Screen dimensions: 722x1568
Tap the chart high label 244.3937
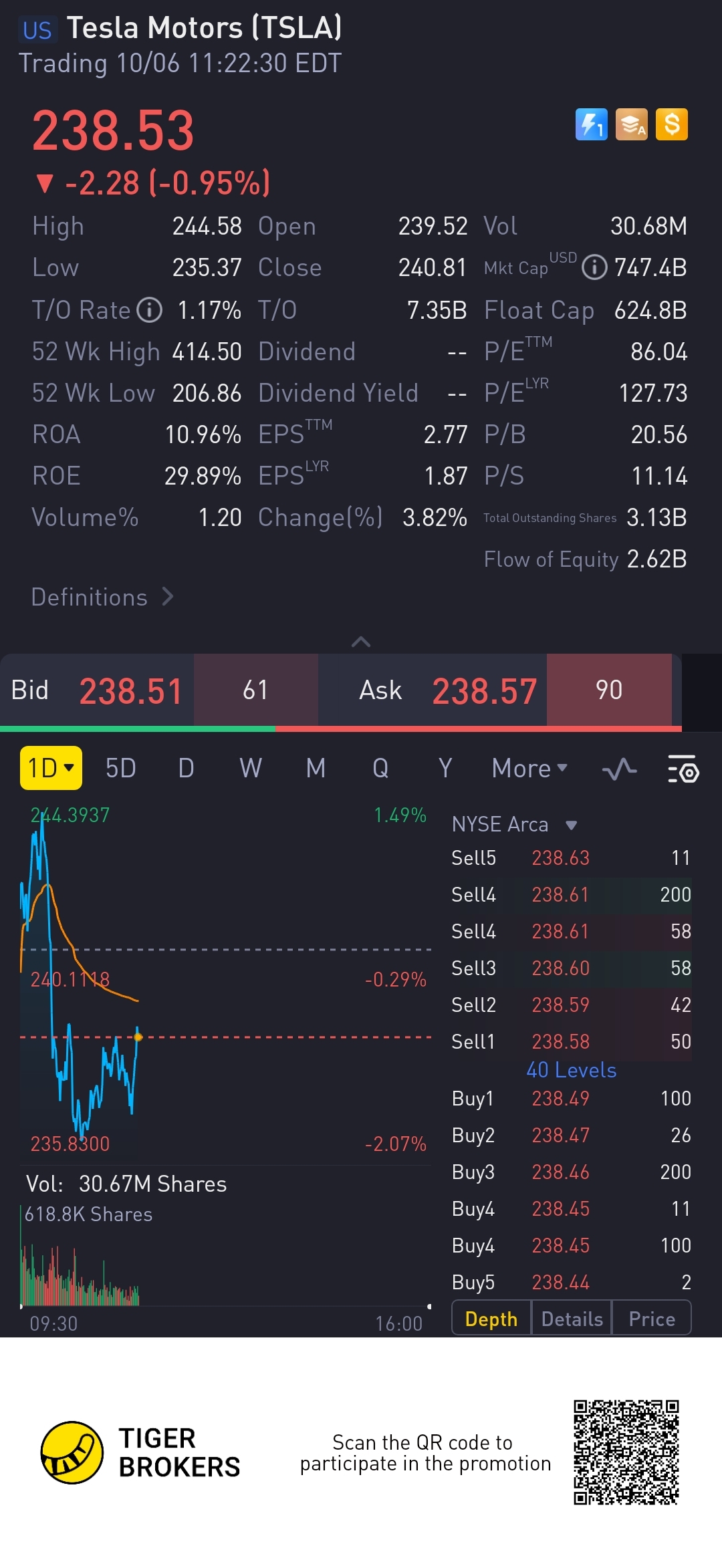pyautogui.click(x=70, y=815)
